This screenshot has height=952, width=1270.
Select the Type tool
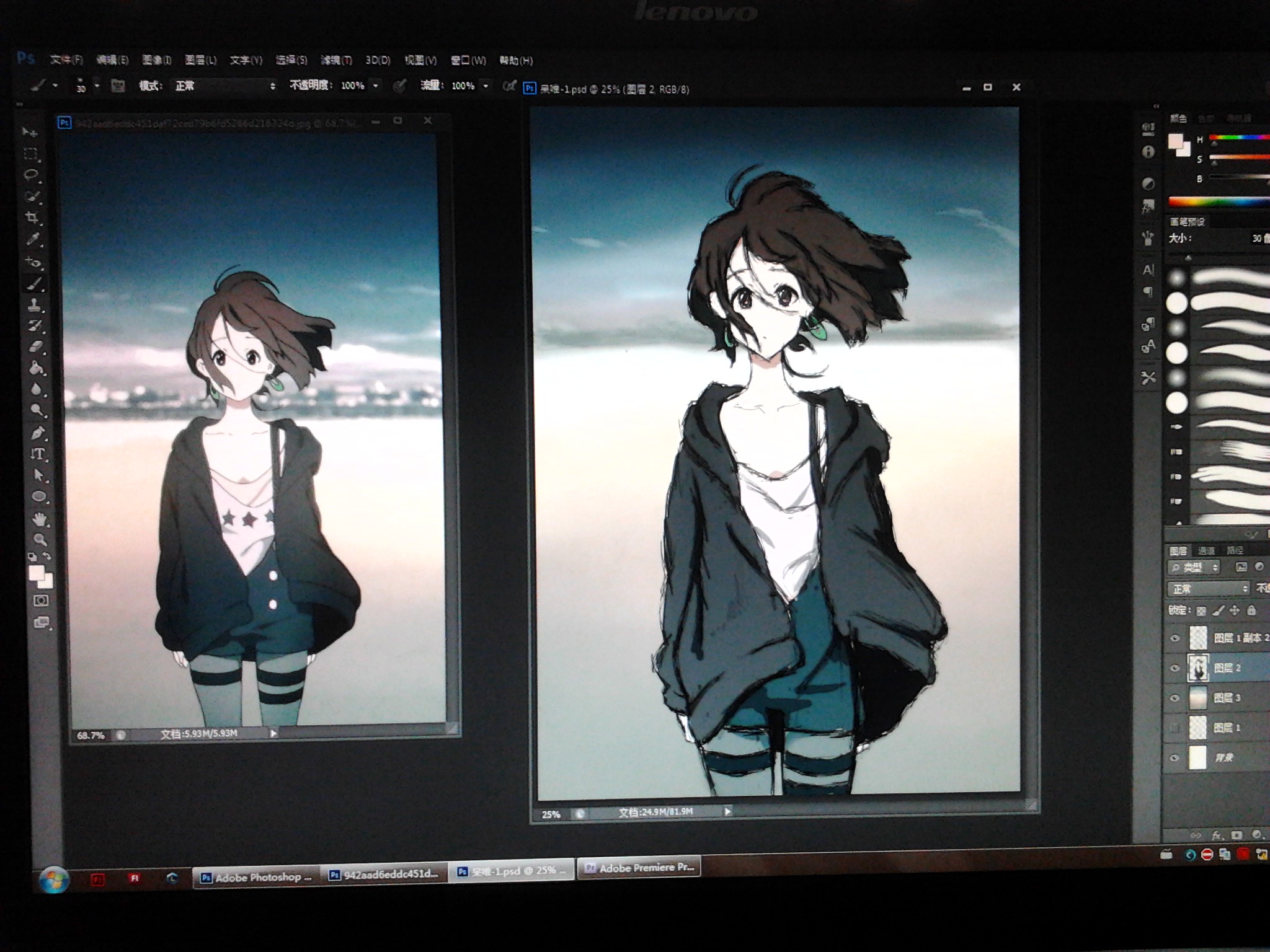(x=38, y=454)
